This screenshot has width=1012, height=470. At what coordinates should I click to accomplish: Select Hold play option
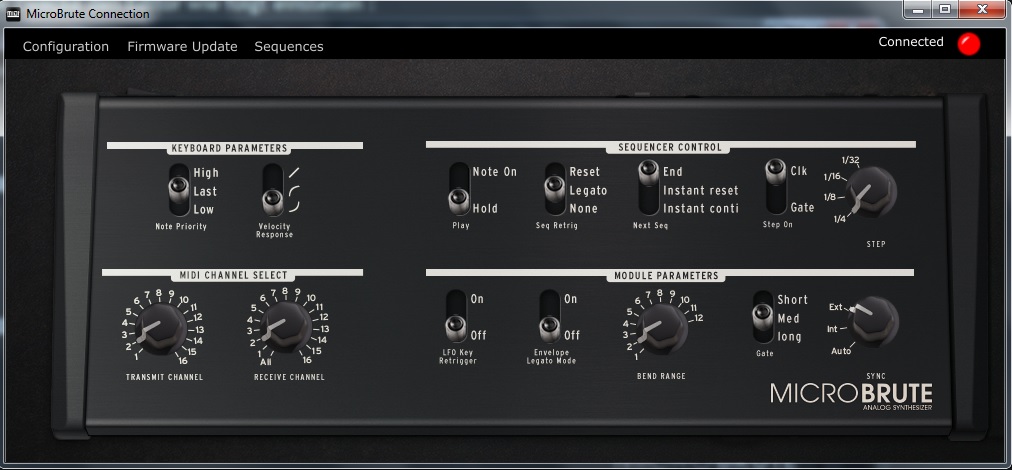click(485, 209)
